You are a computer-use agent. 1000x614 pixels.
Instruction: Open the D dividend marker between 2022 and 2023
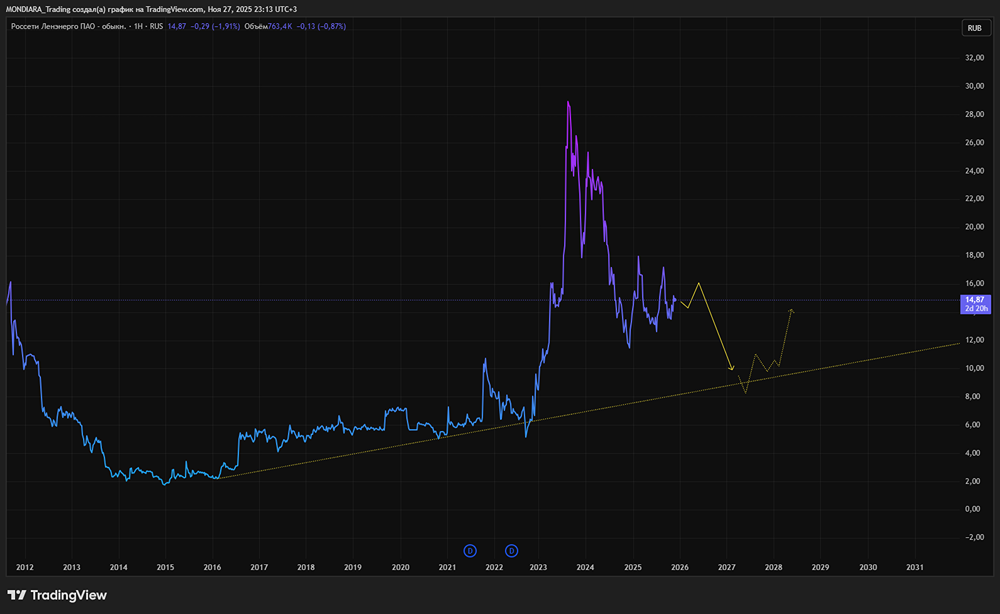[x=511, y=551]
